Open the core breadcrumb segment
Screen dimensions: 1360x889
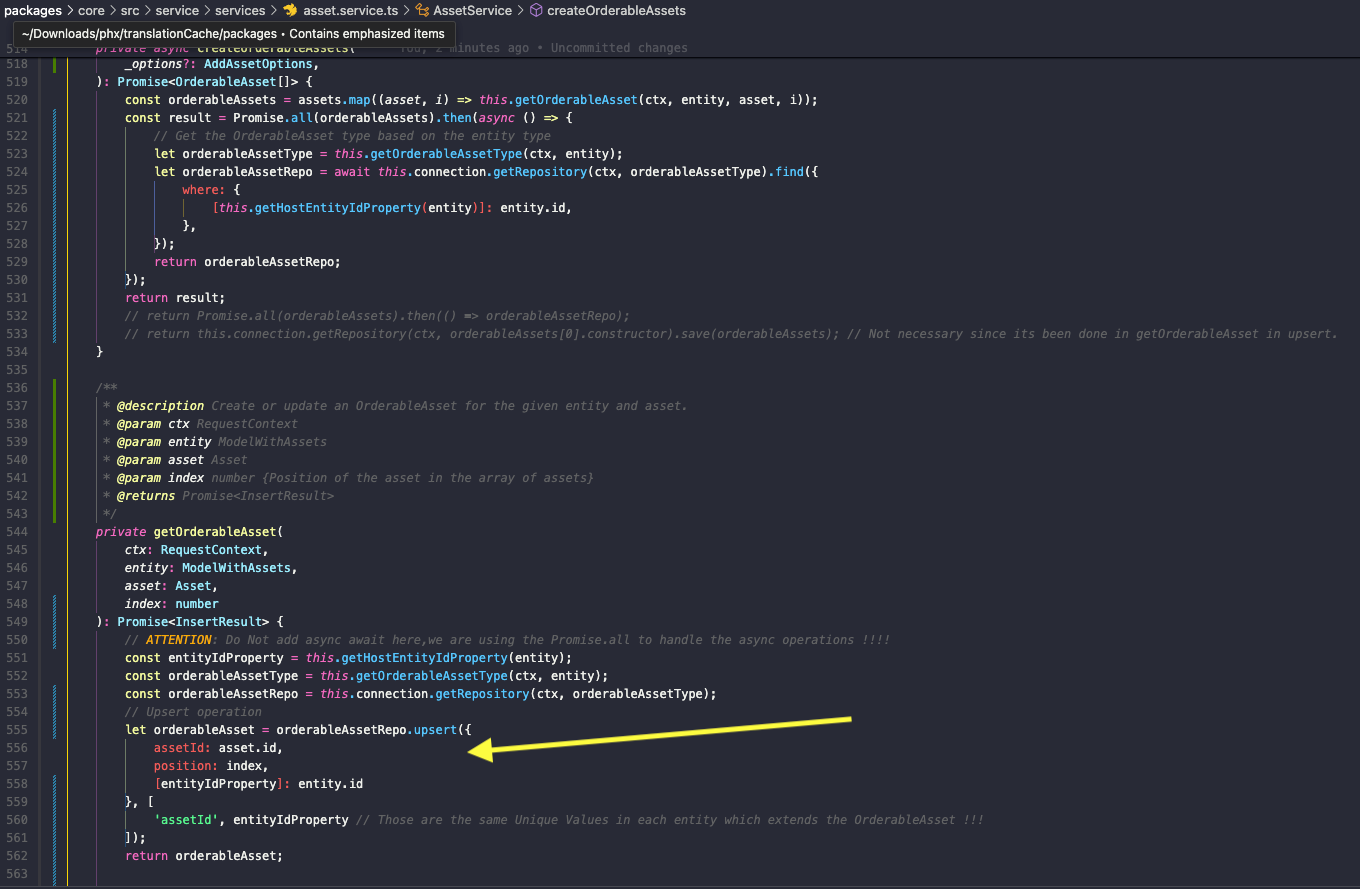[91, 10]
